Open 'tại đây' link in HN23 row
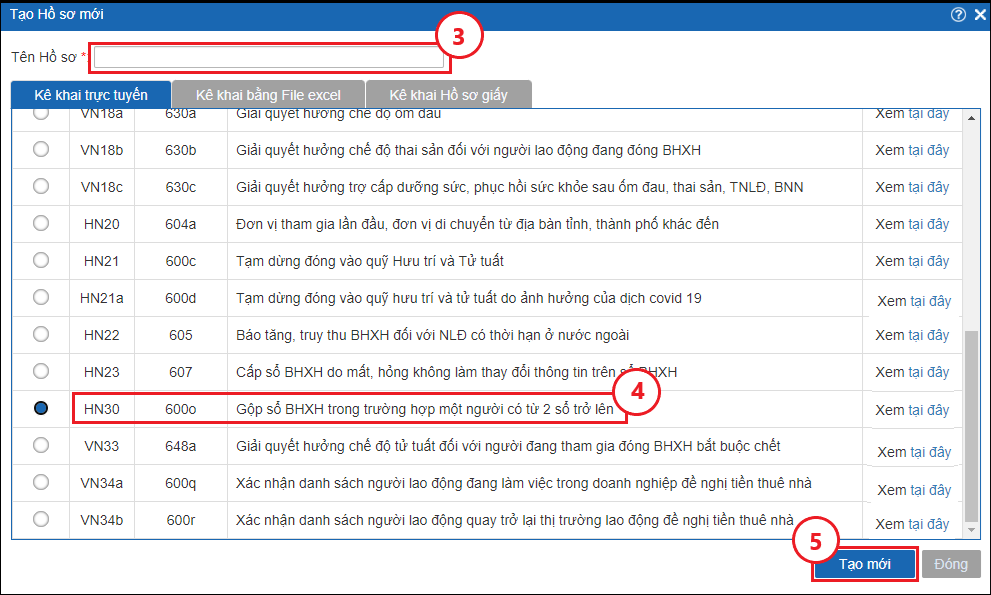 (928, 372)
